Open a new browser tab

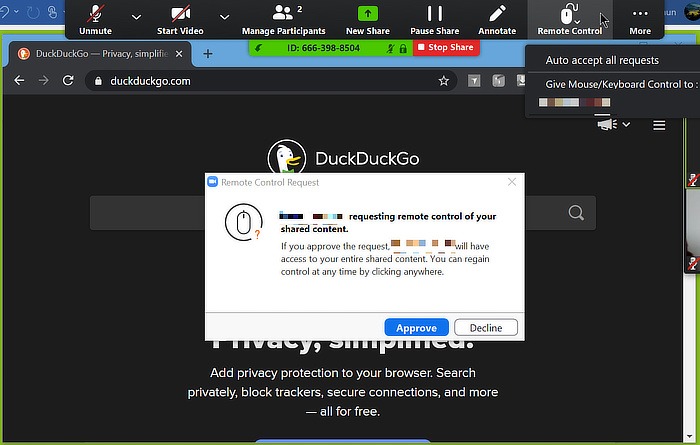208,54
